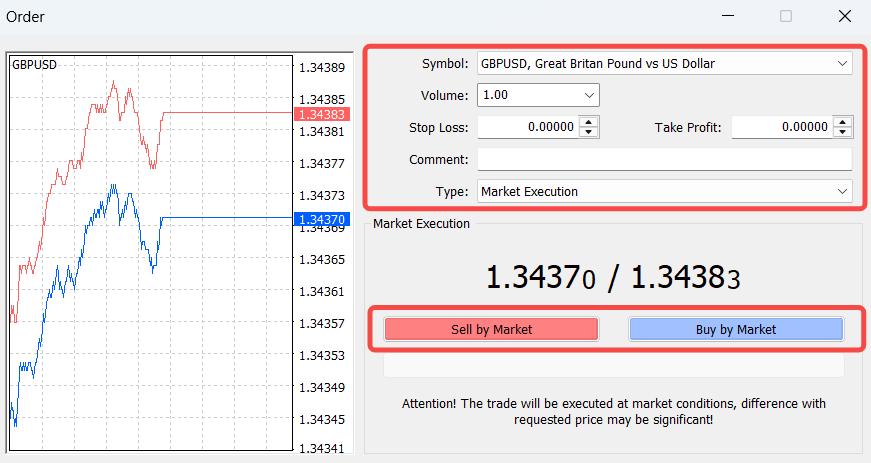Click the blue 1.34370 bid price tag
This screenshot has height=463, width=871.
coord(320,219)
